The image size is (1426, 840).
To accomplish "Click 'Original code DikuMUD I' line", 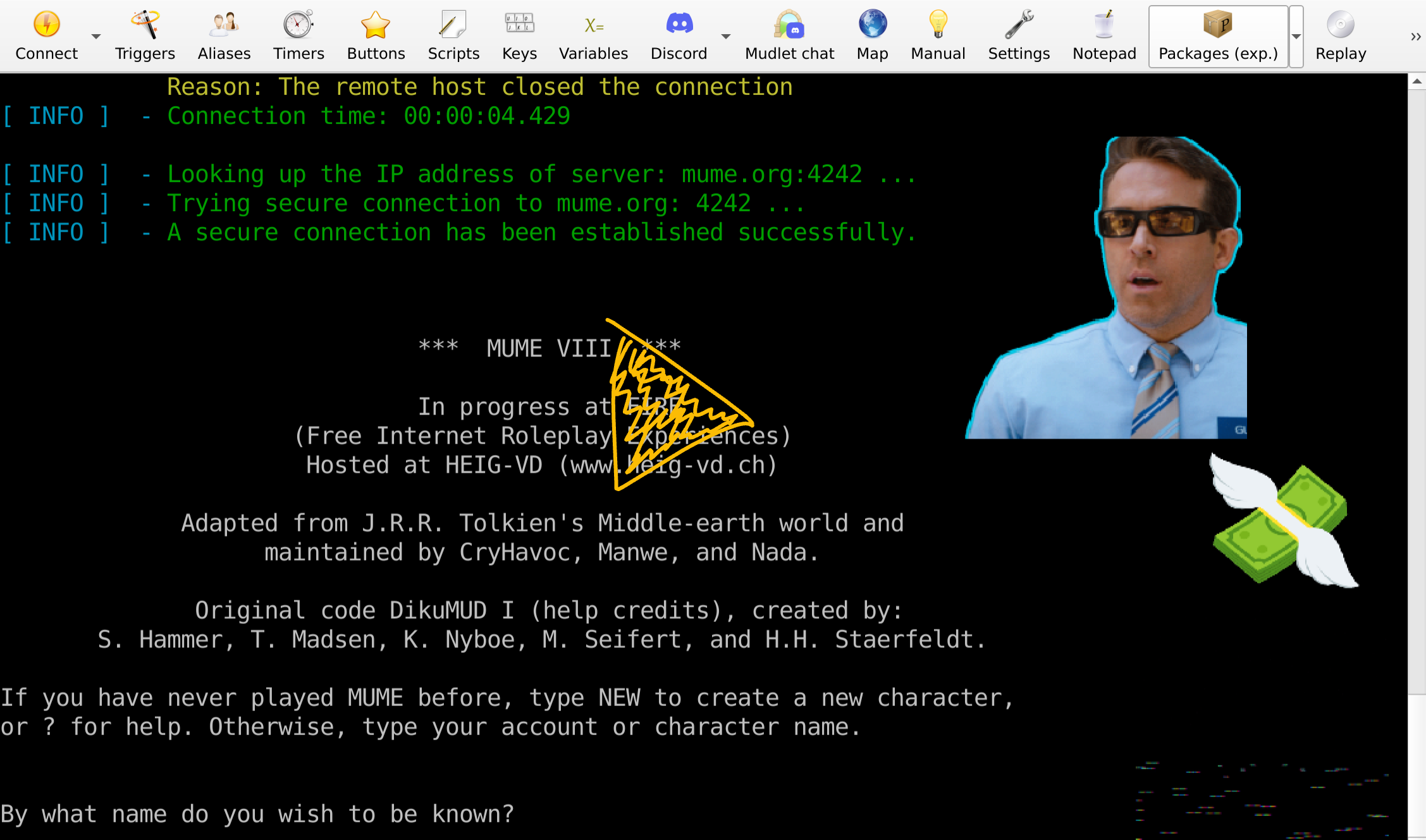I will click(549, 610).
